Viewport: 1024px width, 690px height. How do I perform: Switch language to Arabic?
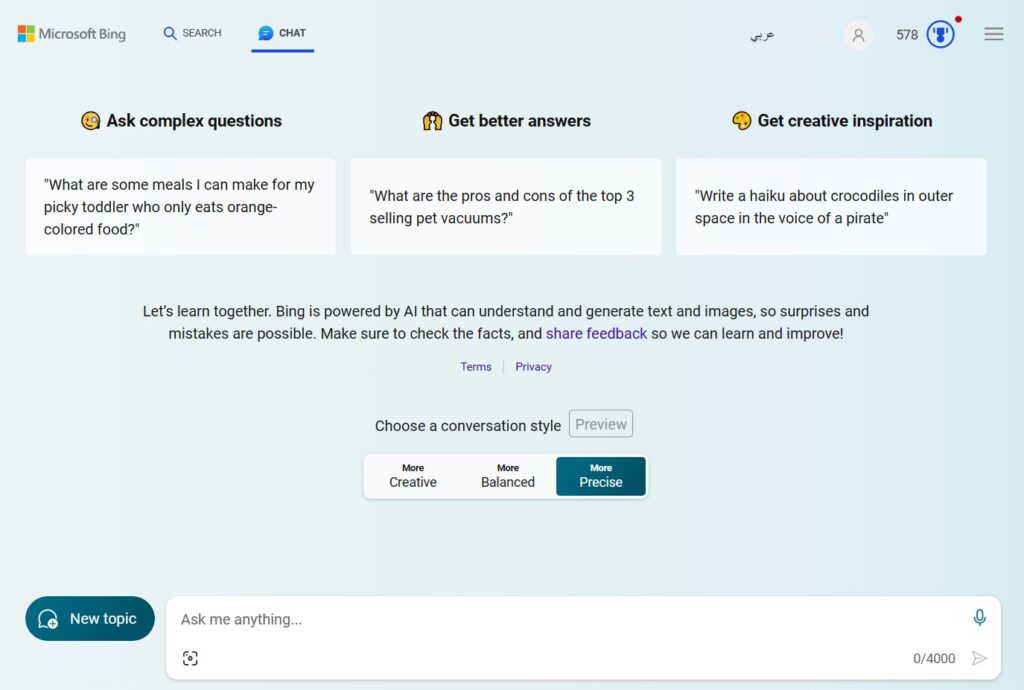762,35
